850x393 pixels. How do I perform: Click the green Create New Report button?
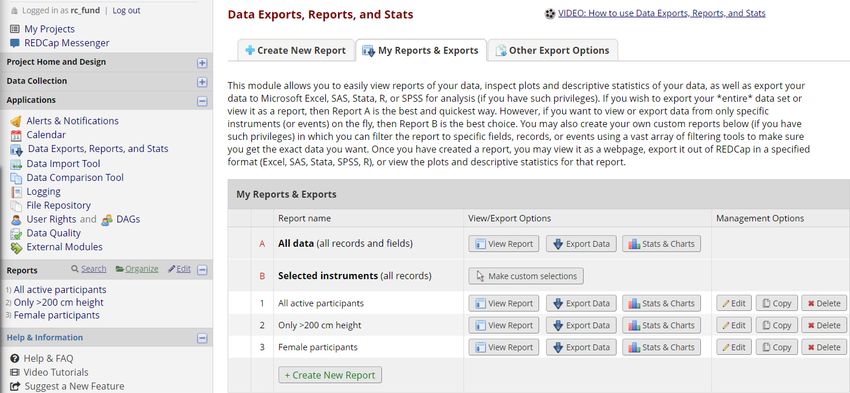(x=330, y=375)
